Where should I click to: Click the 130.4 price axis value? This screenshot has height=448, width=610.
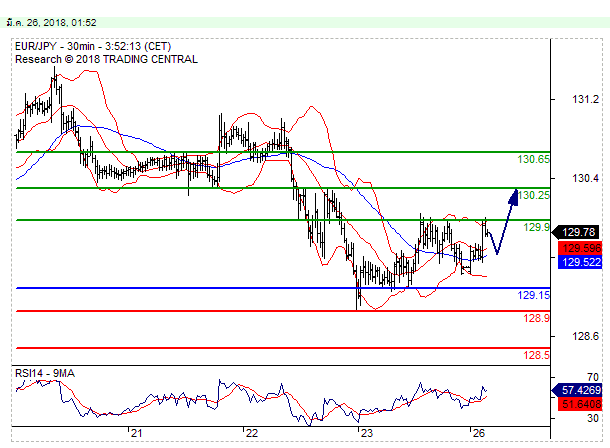(x=585, y=178)
